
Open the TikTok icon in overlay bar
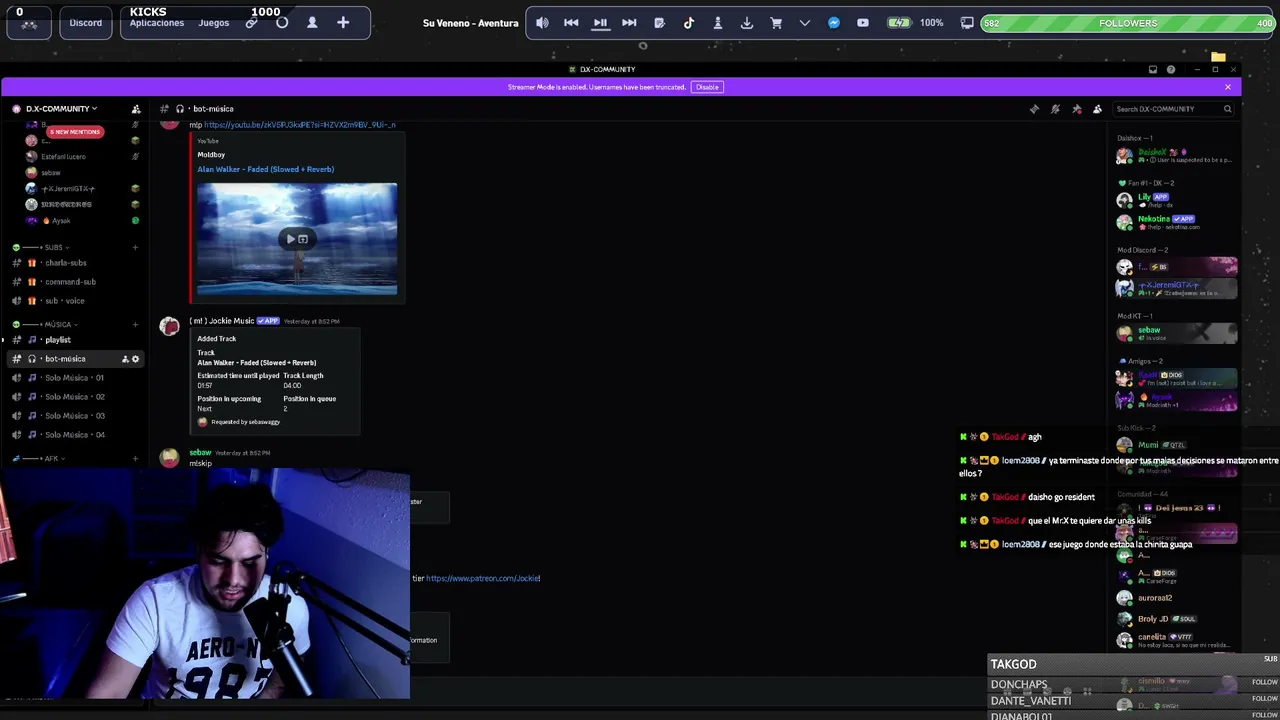(x=688, y=23)
